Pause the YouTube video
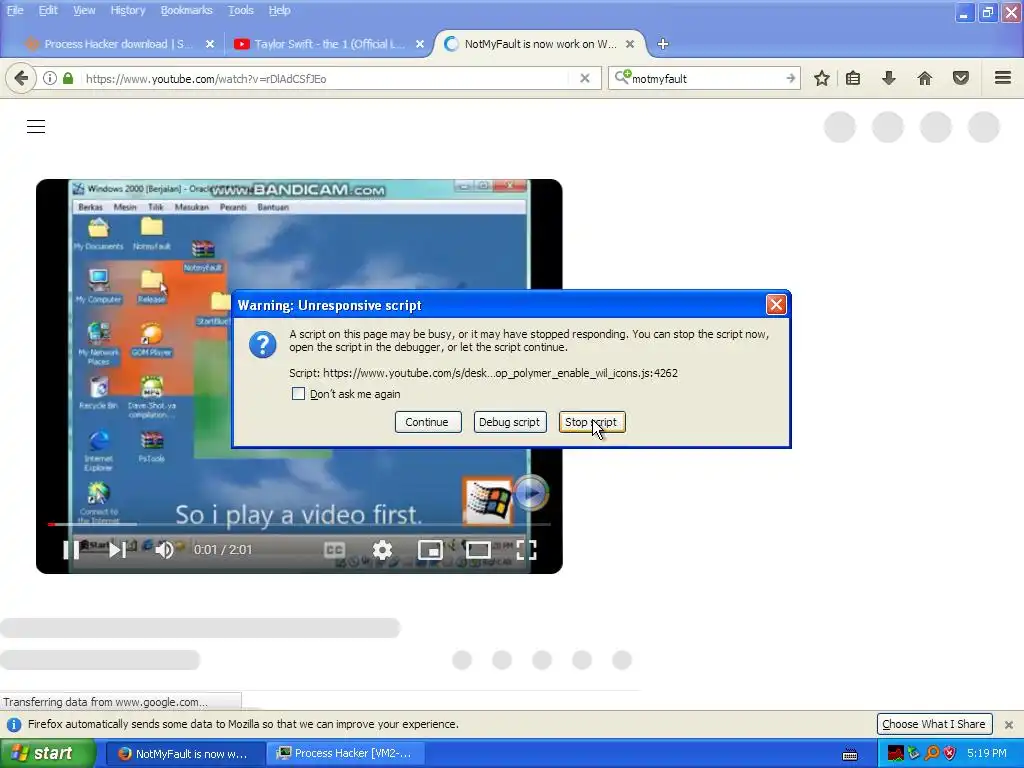The width and height of the screenshot is (1024, 768). 71,550
